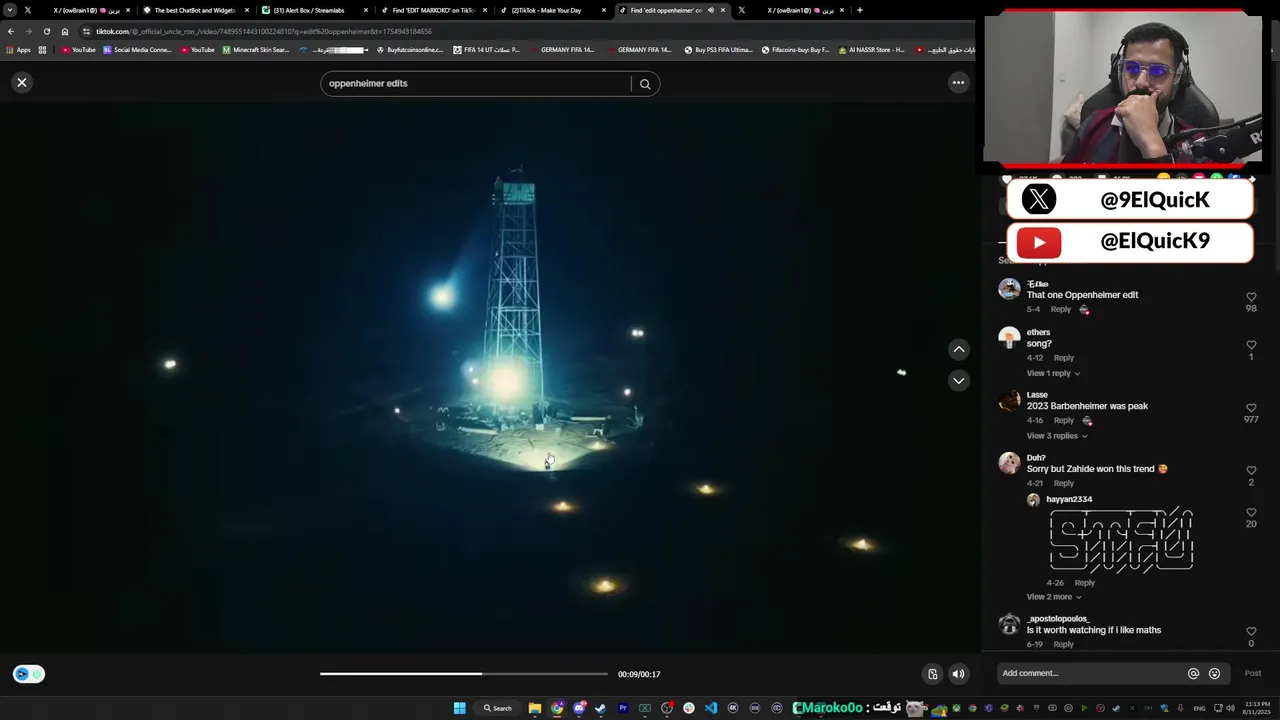Open the Apps bookmark shortcut
The width and height of the screenshot is (1280, 720).
19,50
